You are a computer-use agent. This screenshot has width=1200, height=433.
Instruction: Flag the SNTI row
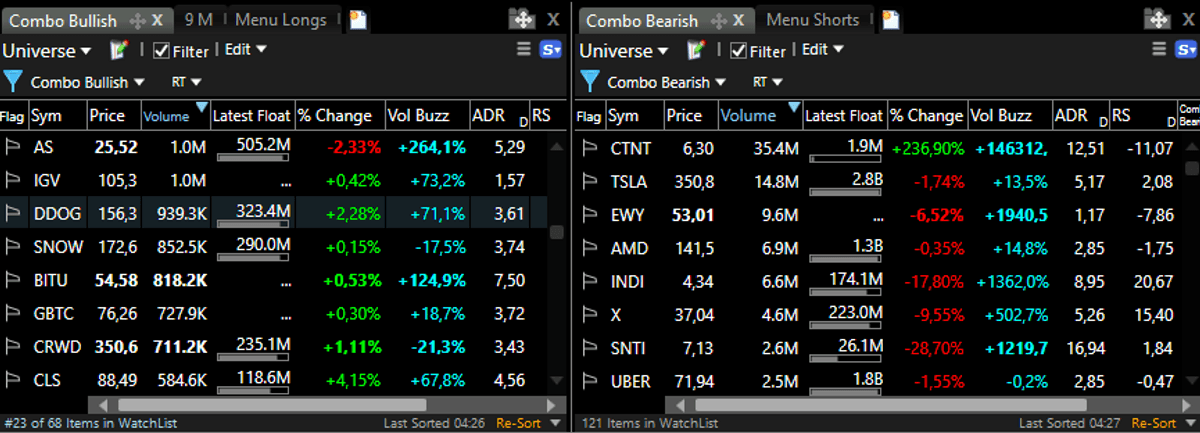coord(590,348)
